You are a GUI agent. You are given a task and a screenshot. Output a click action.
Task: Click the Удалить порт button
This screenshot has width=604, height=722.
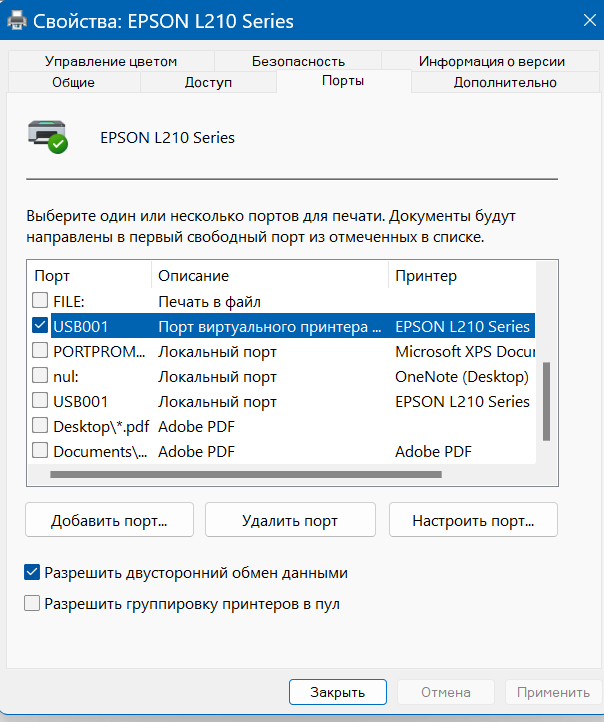tap(290, 520)
